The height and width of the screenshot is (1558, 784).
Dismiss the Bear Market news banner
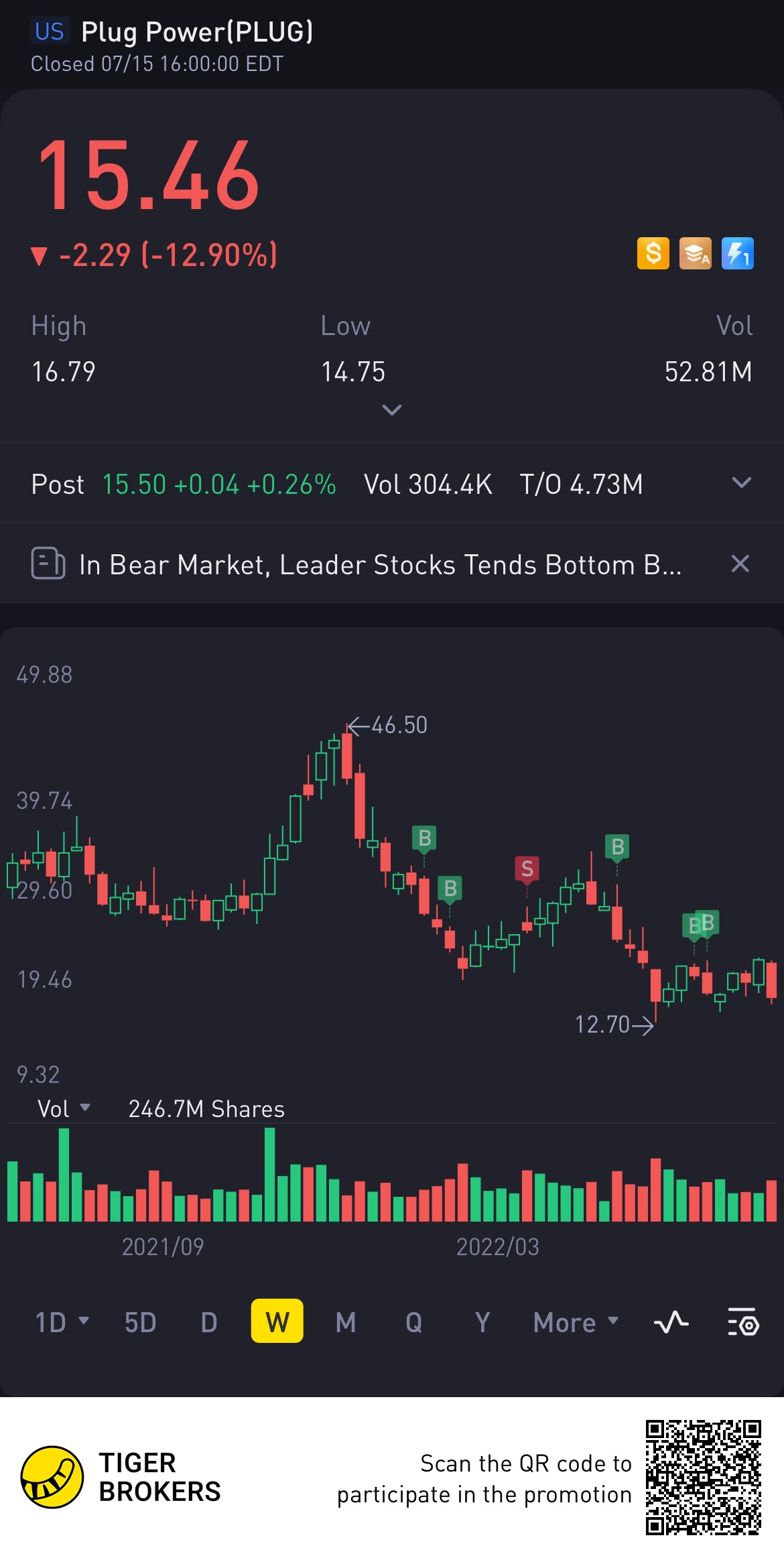pos(740,564)
